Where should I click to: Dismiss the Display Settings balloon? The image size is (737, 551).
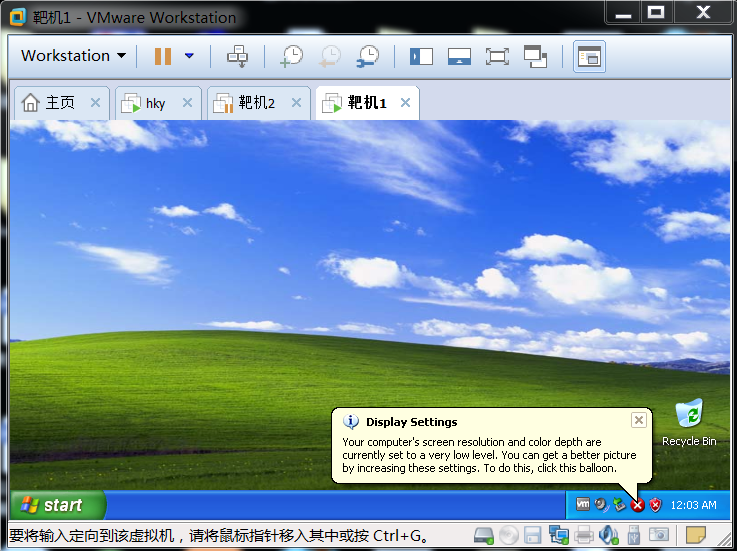coord(639,420)
